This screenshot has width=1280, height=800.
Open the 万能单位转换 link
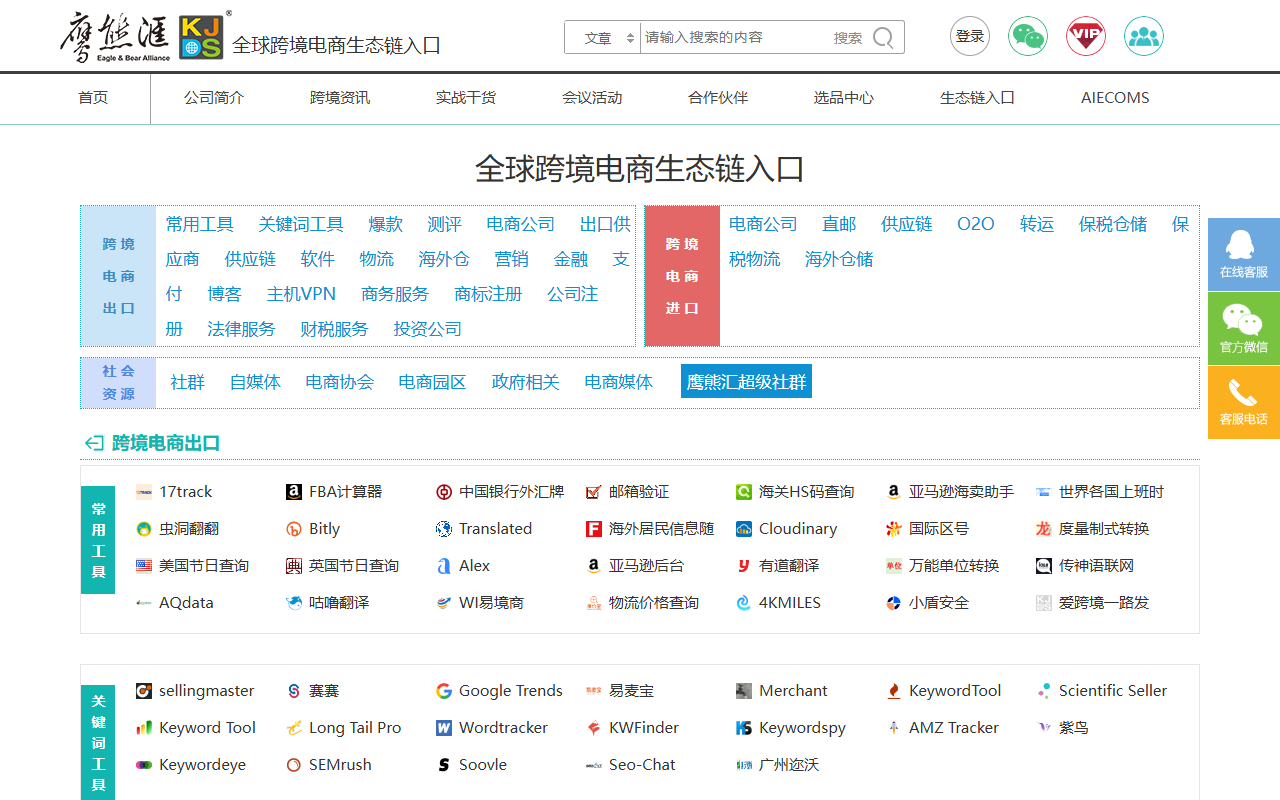point(954,566)
